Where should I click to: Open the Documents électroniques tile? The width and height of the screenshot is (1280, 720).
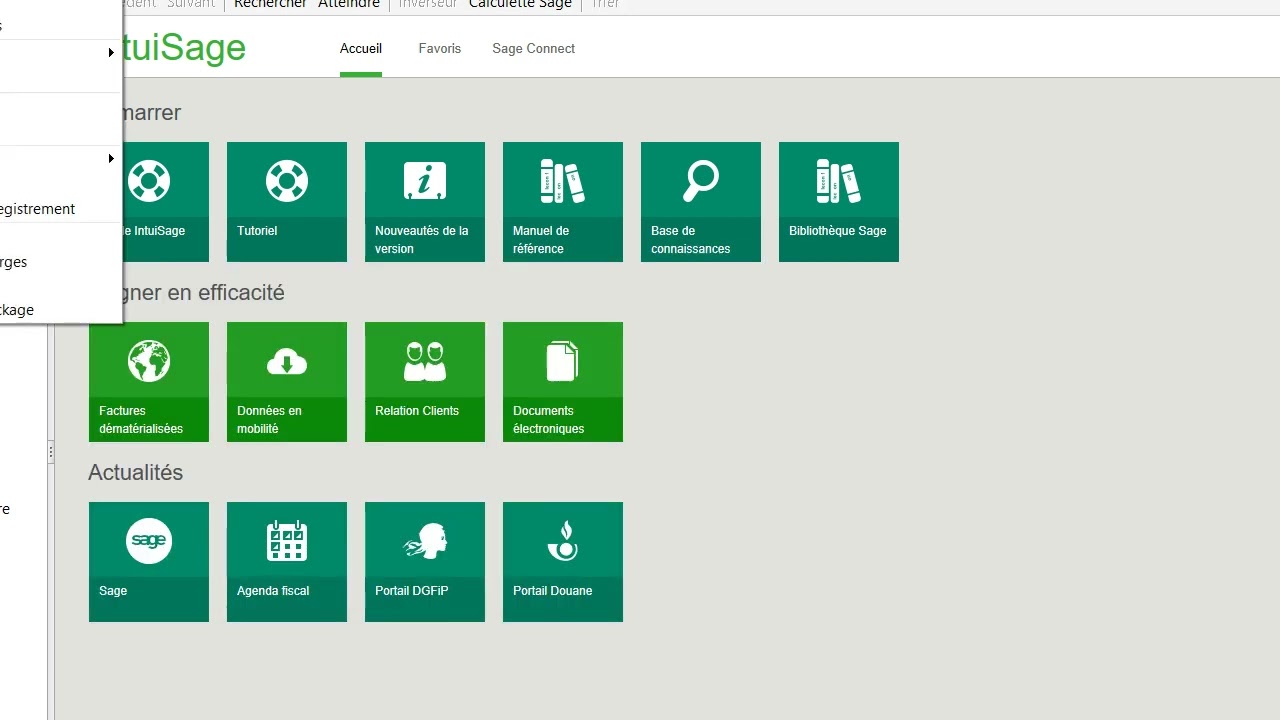click(563, 382)
